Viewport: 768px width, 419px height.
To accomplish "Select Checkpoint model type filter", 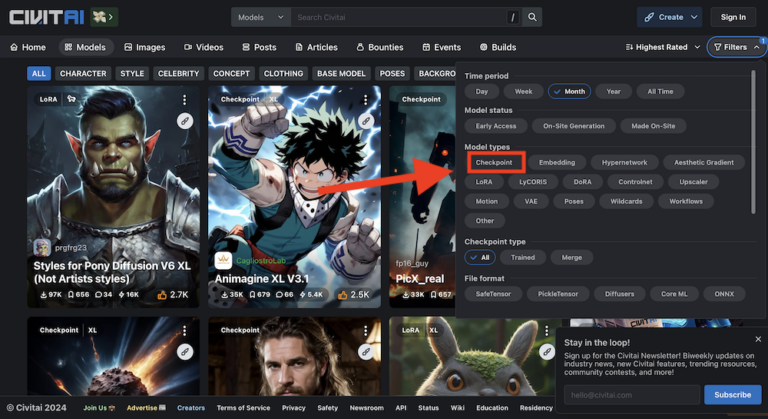I will [494, 162].
